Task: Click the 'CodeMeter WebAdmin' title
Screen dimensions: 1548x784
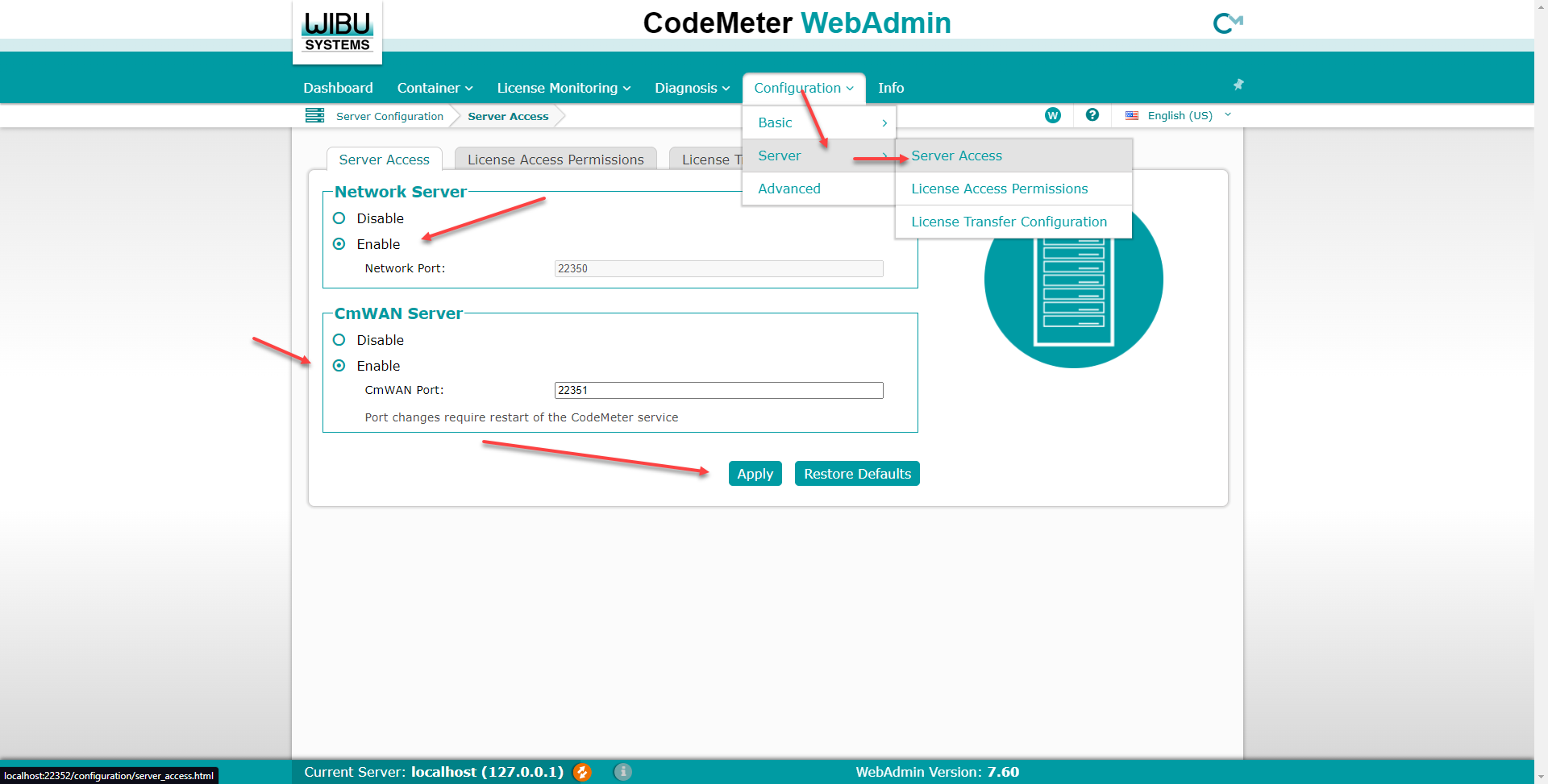Action: 797,23
